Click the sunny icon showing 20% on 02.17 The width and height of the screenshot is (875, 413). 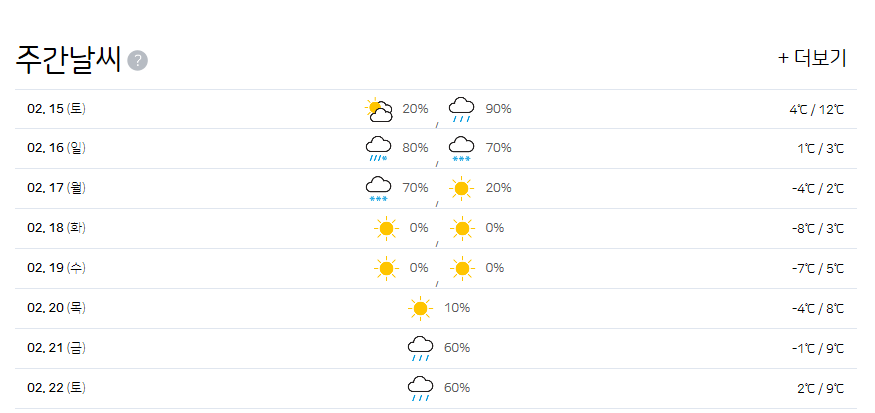click(x=461, y=189)
